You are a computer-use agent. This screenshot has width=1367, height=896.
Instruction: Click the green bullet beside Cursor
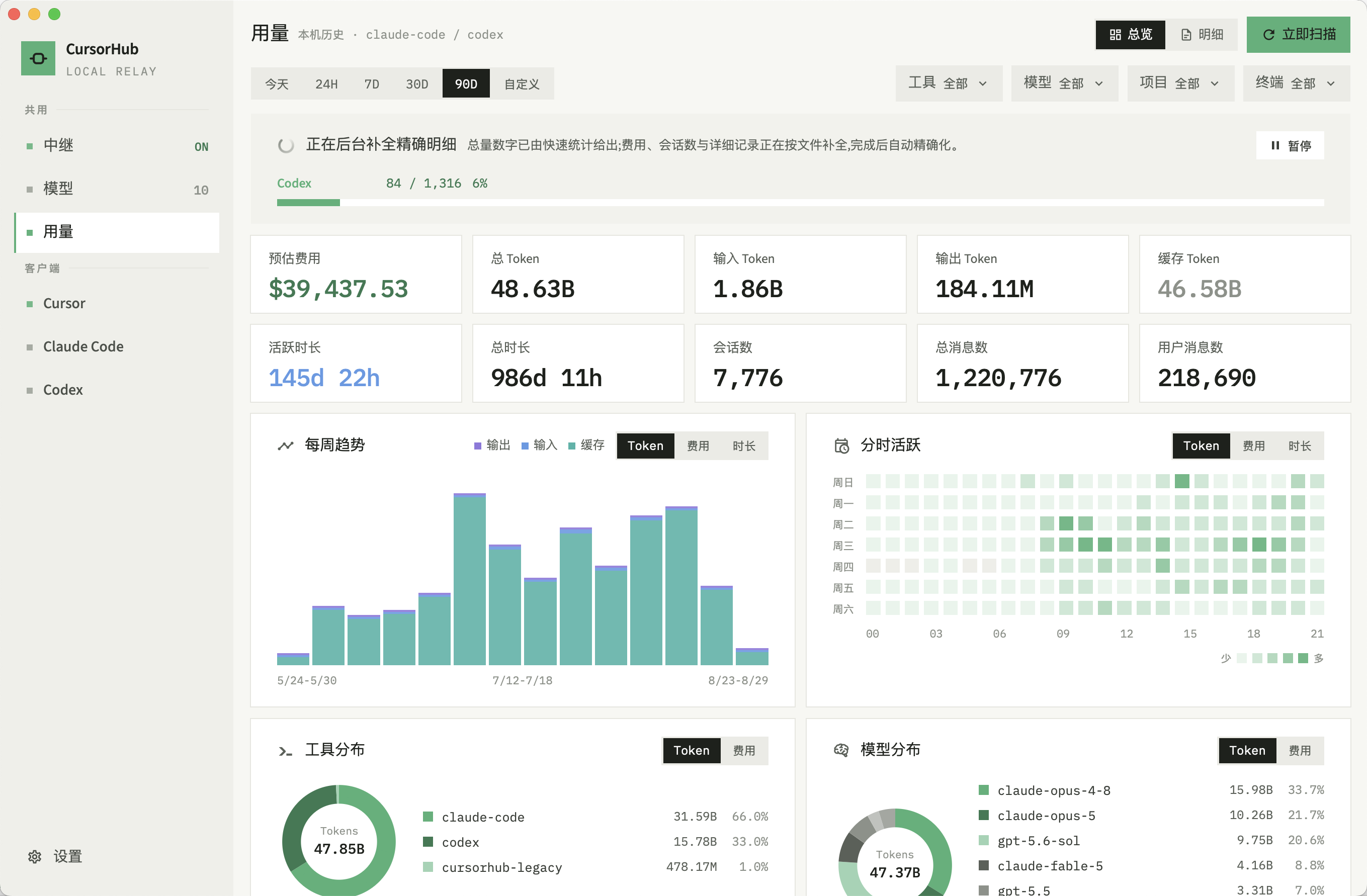coord(30,304)
